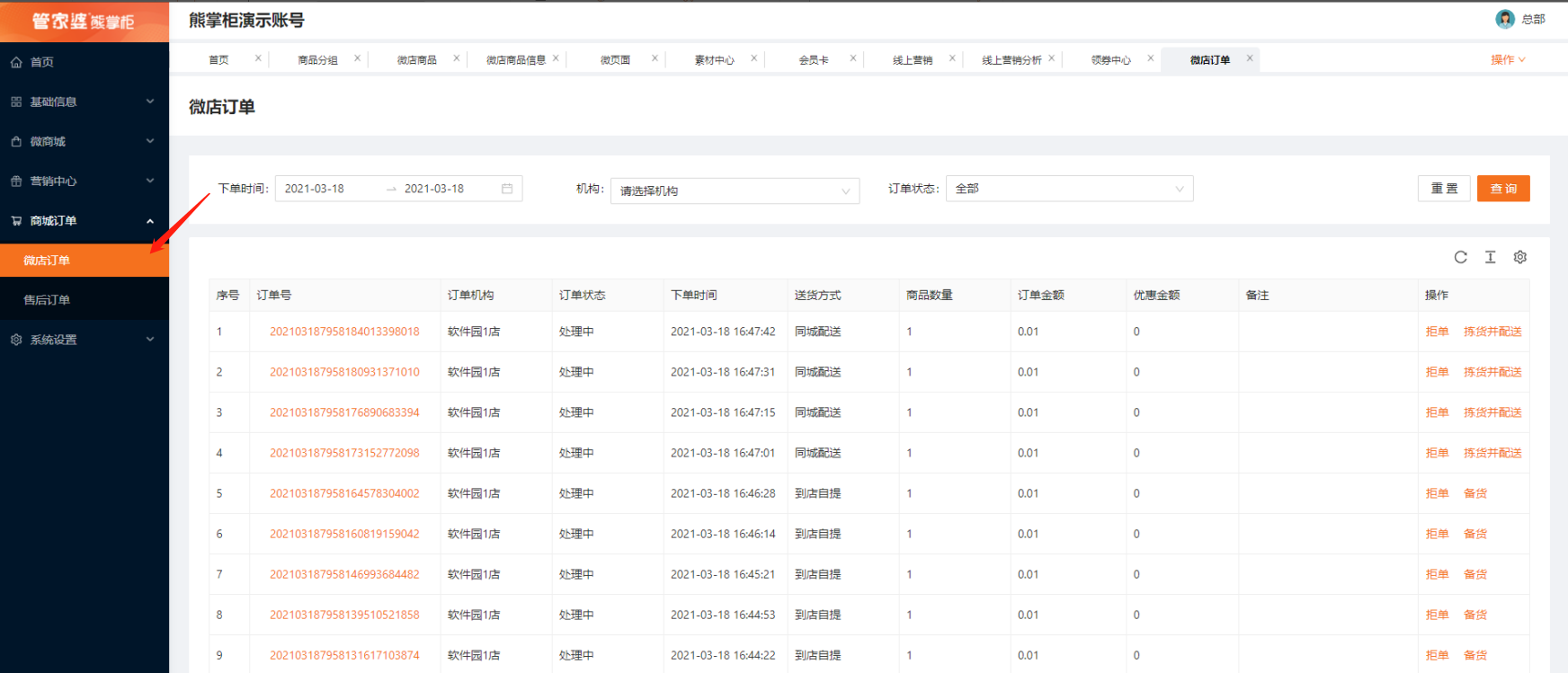This screenshot has height=673, width=1568.
Task: Click the orange 查询 button
Action: [x=1503, y=189]
